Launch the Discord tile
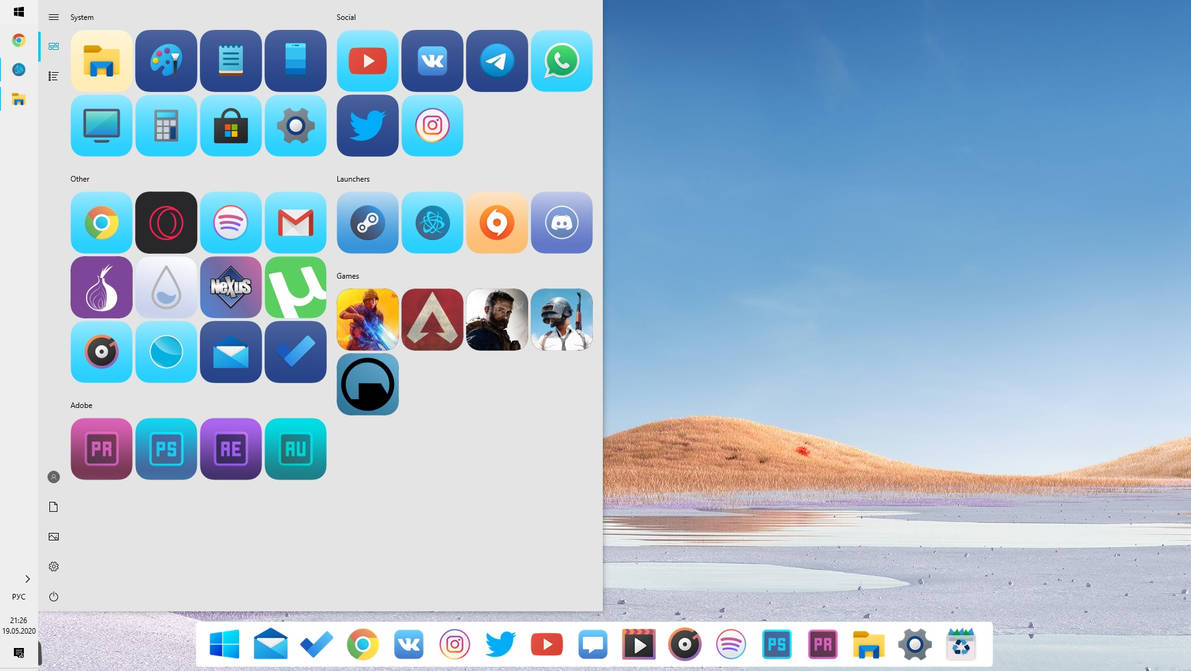This screenshot has width=1191, height=671. [x=561, y=223]
